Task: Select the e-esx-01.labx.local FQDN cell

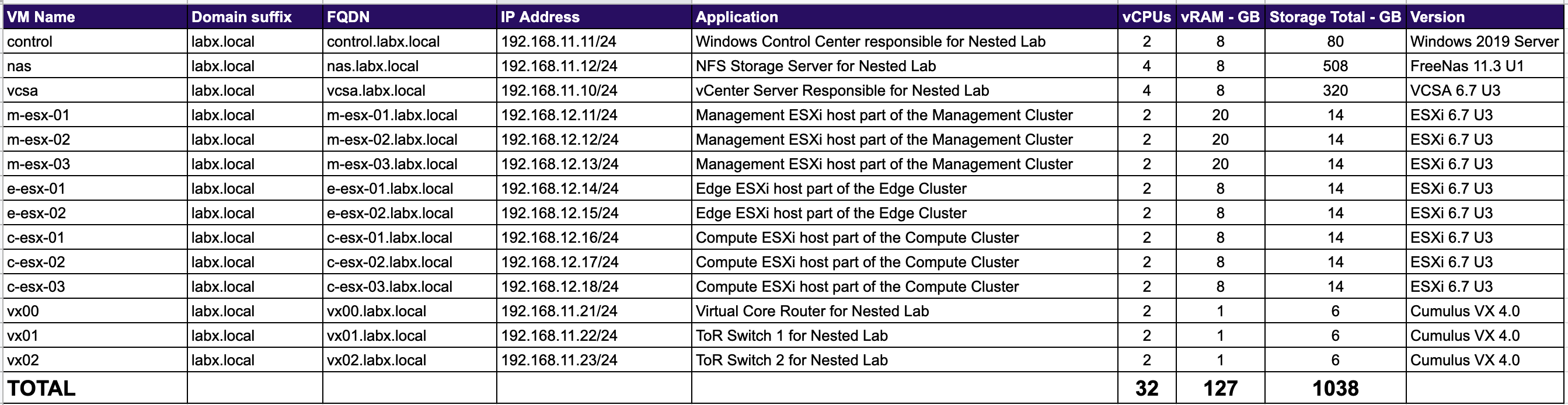Action: point(389,189)
